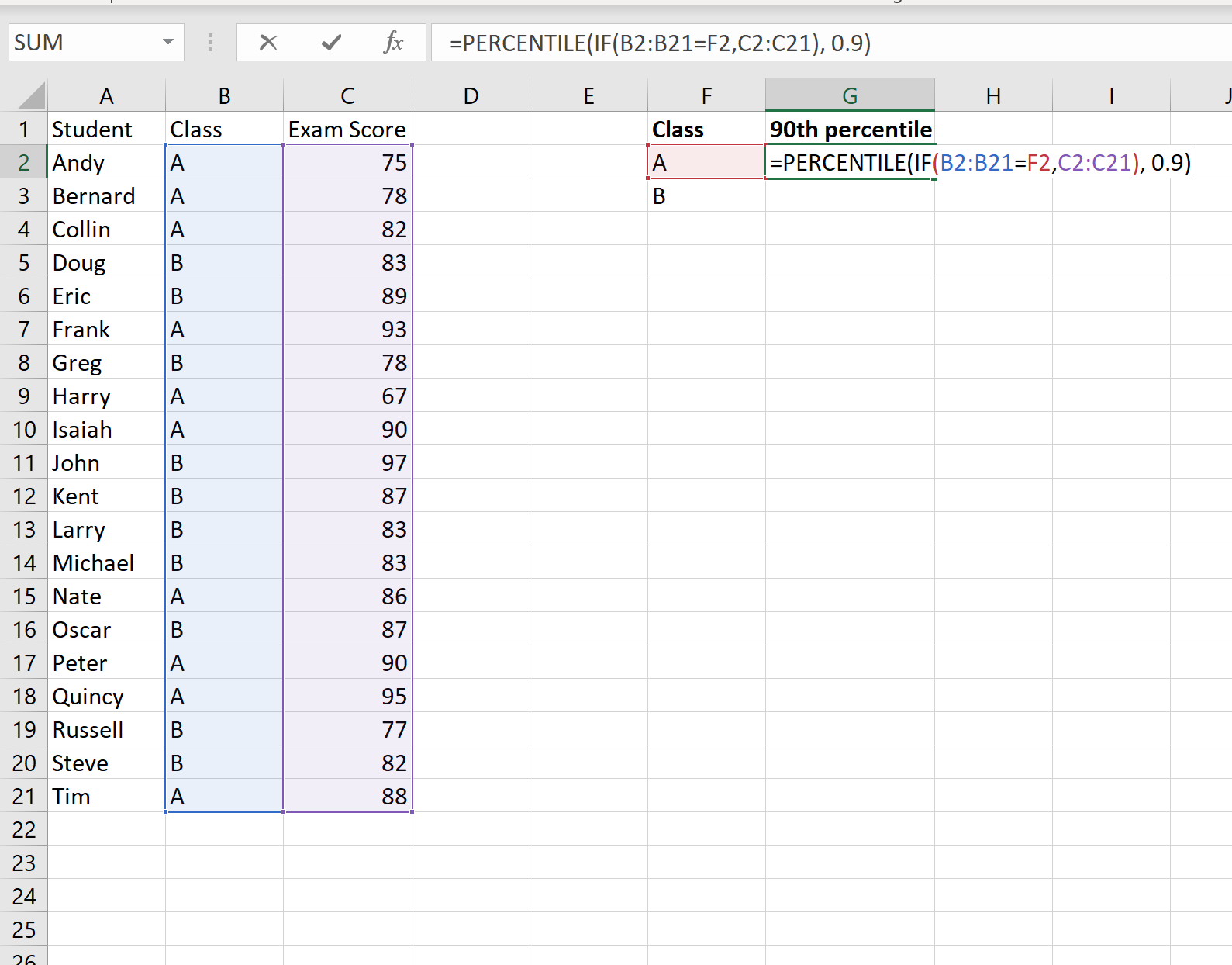The width and height of the screenshot is (1232, 965).
Task: Select the cell with 'Peter'
Action: pyautogui.click(x=106, y=662)
